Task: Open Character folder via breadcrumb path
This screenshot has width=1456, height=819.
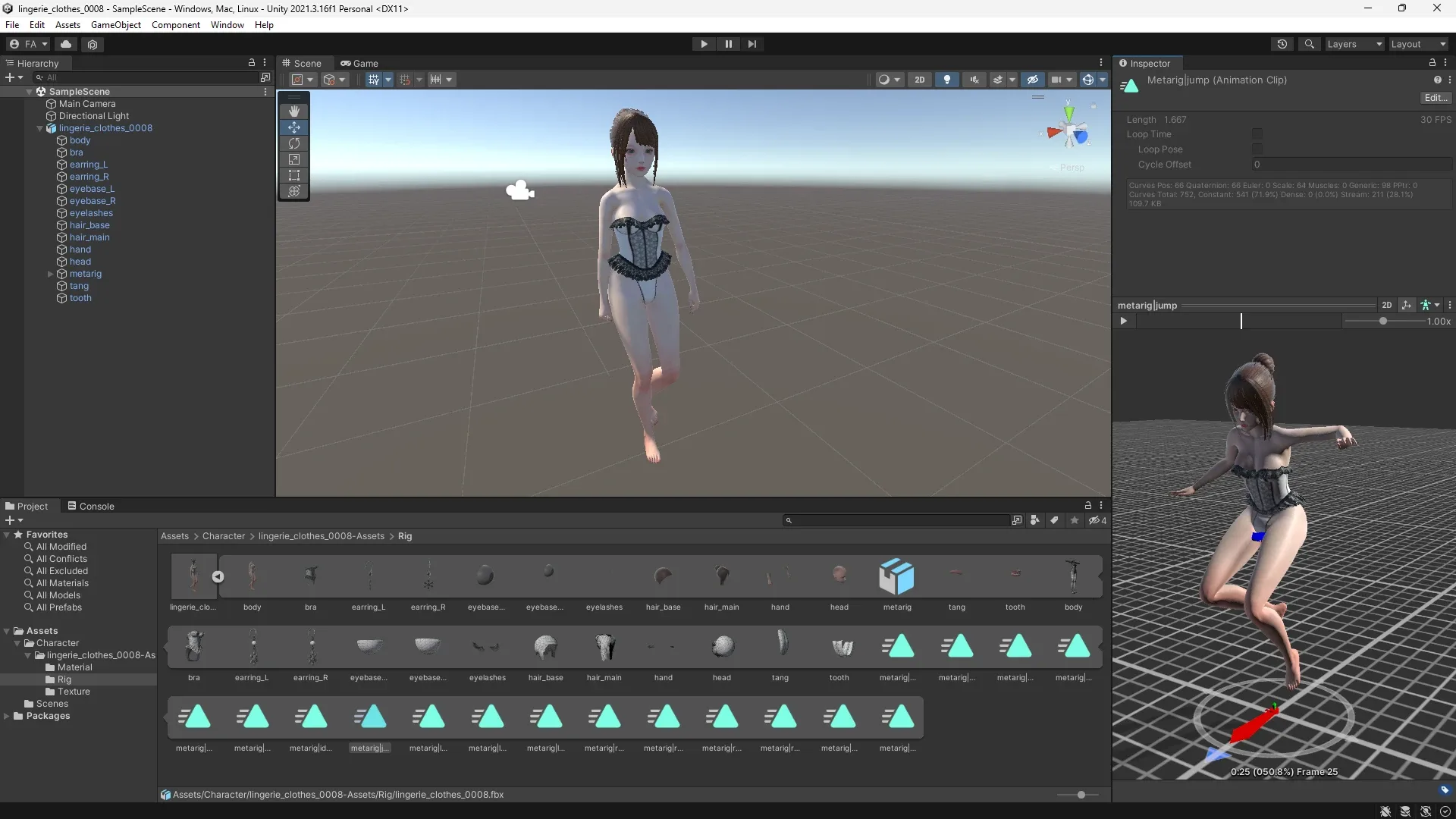Action: pos(223,536)
